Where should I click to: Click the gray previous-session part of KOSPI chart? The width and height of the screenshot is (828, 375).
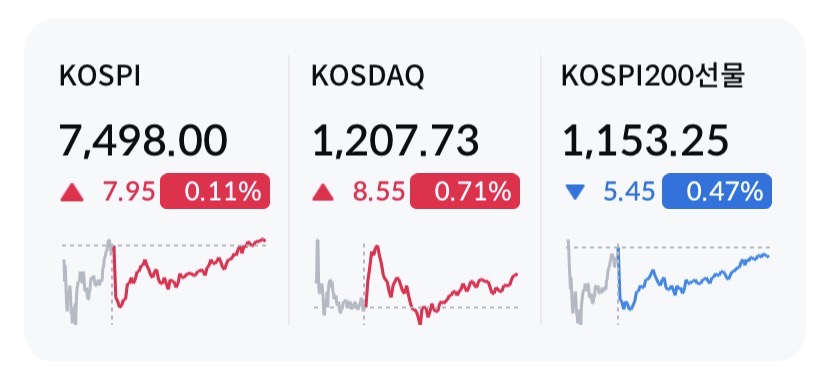(87, 282)
